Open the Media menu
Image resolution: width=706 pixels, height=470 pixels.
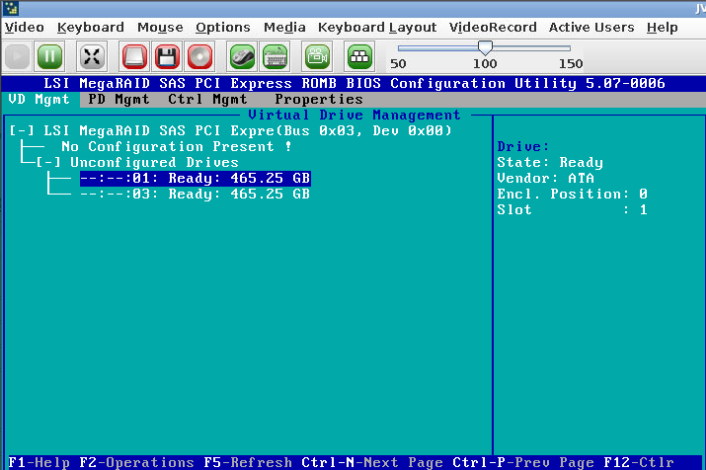284,27
